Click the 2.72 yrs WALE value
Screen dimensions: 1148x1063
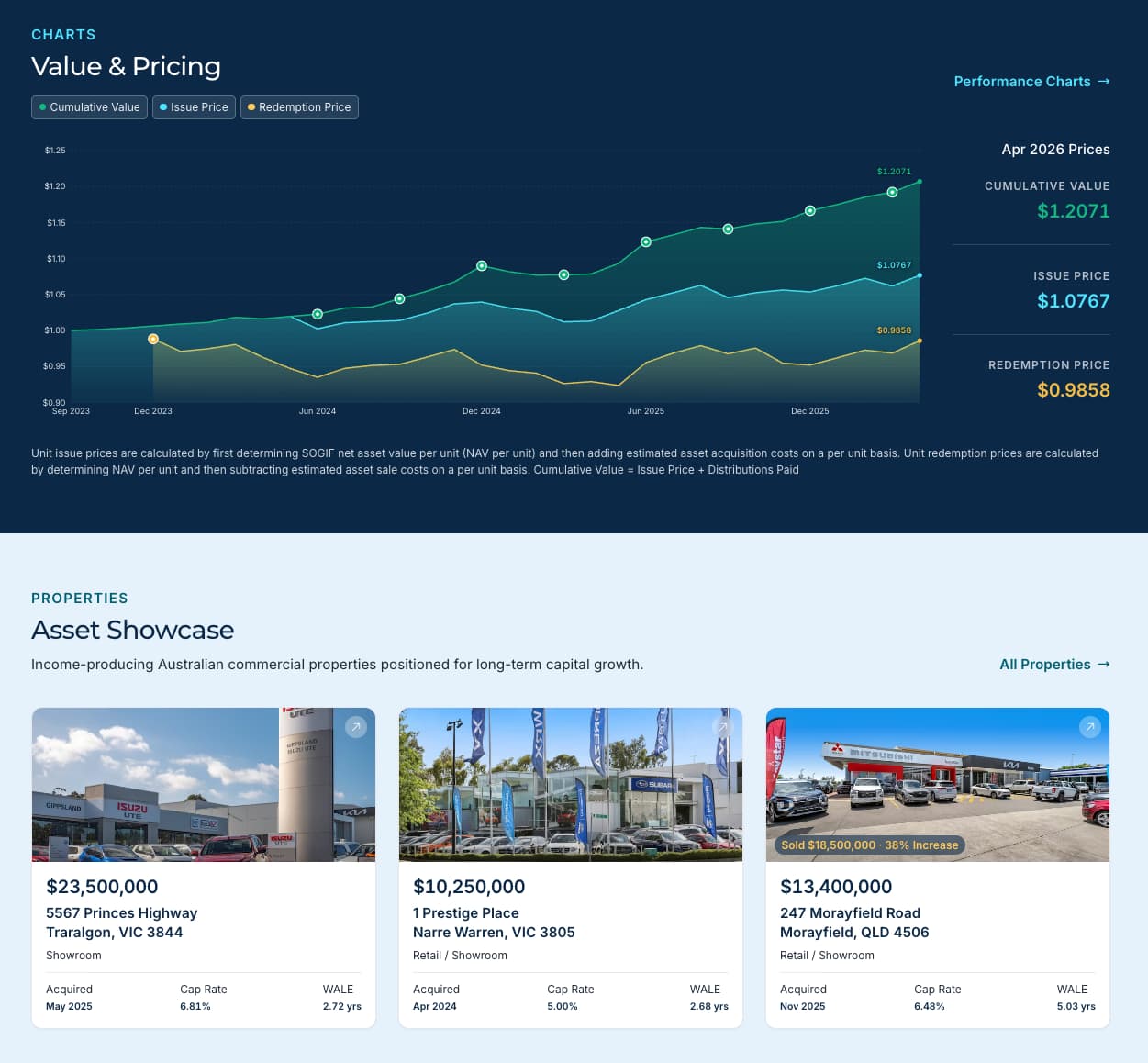click(342, 1007)
